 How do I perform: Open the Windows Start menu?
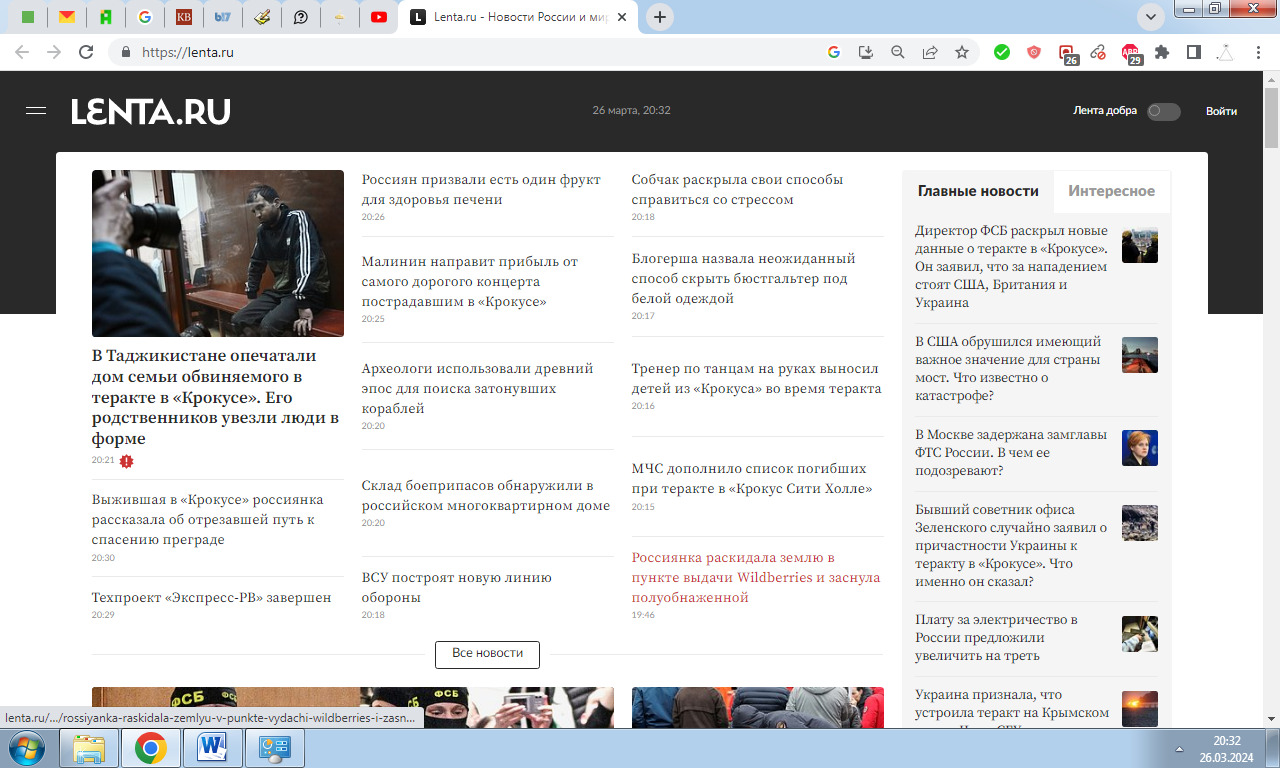(26, 747)
